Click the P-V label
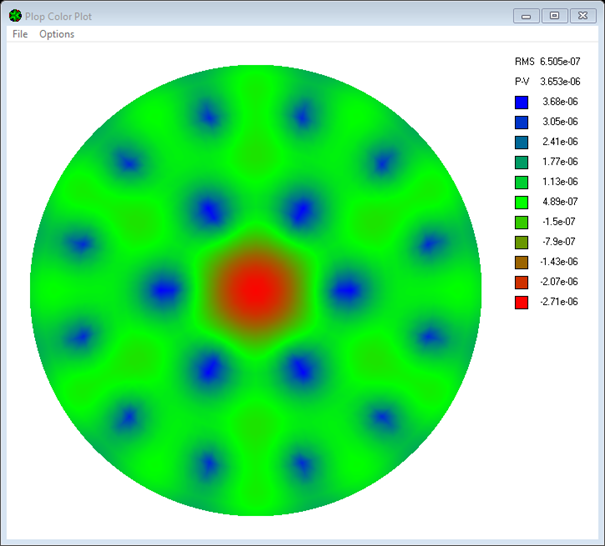This screenshot has width=605, height=546. 522,81
